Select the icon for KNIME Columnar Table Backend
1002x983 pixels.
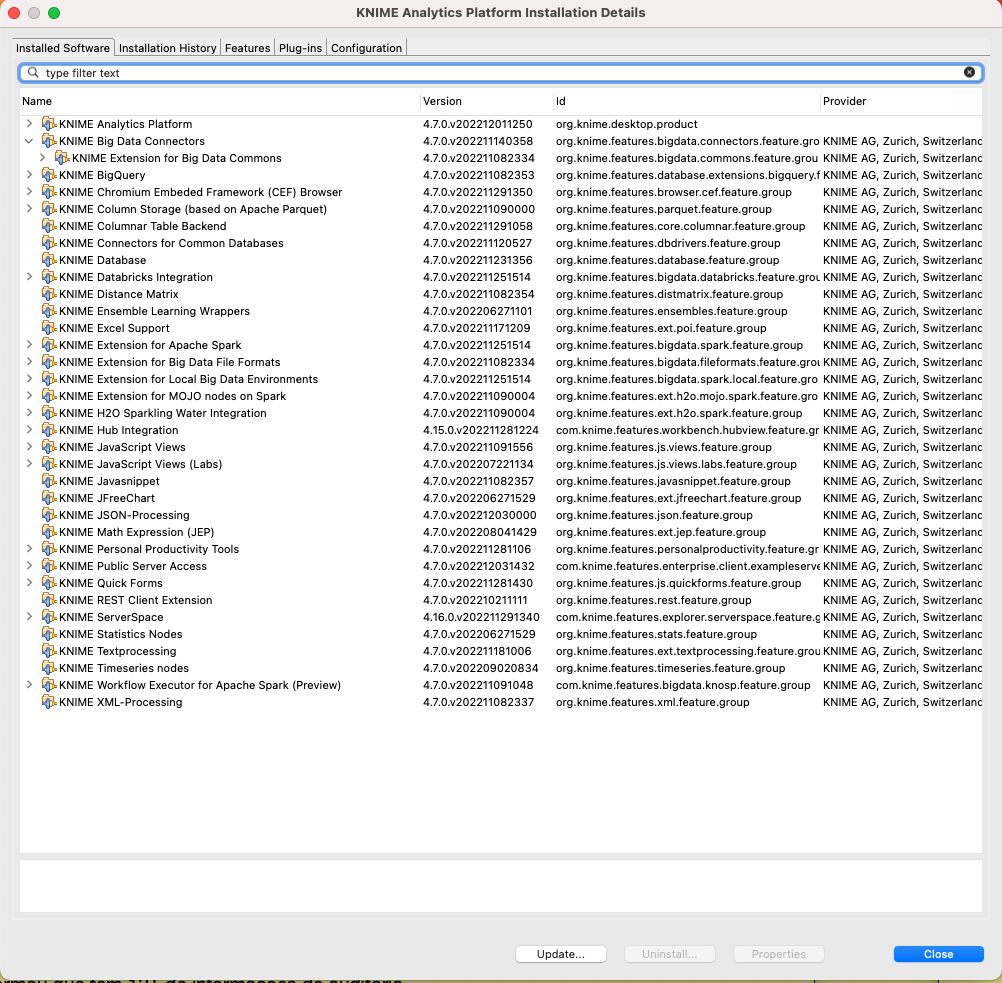pyautogui.click(x=49, y=226)
